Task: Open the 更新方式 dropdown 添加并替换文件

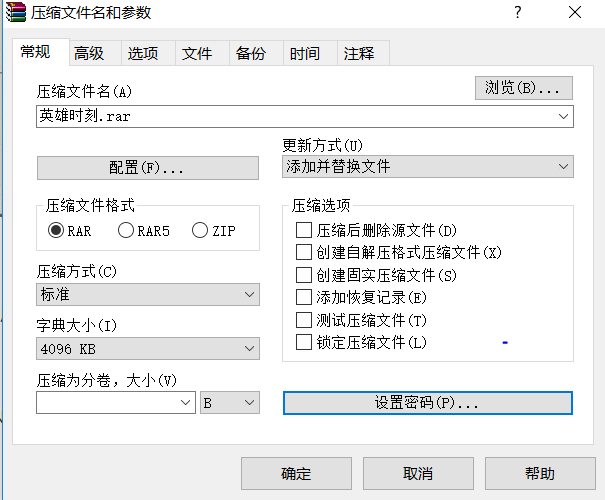Action: [428, 167]
